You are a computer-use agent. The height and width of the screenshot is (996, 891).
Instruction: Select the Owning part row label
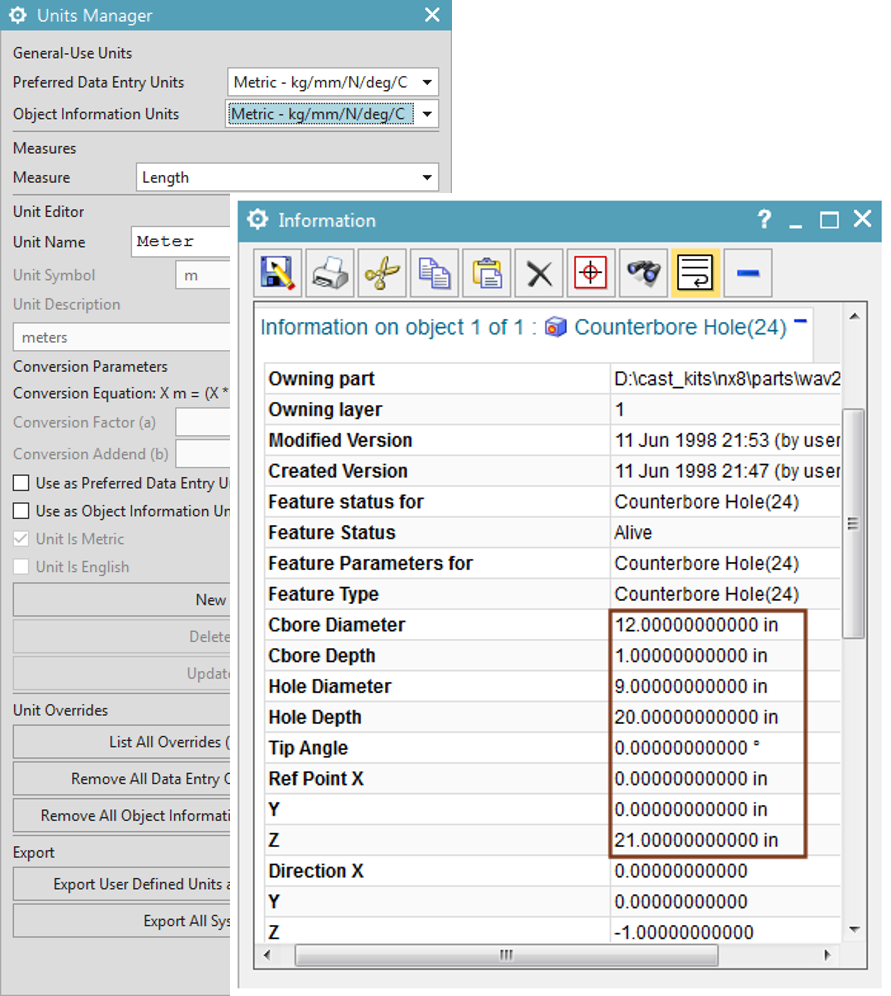coord(321,379)
